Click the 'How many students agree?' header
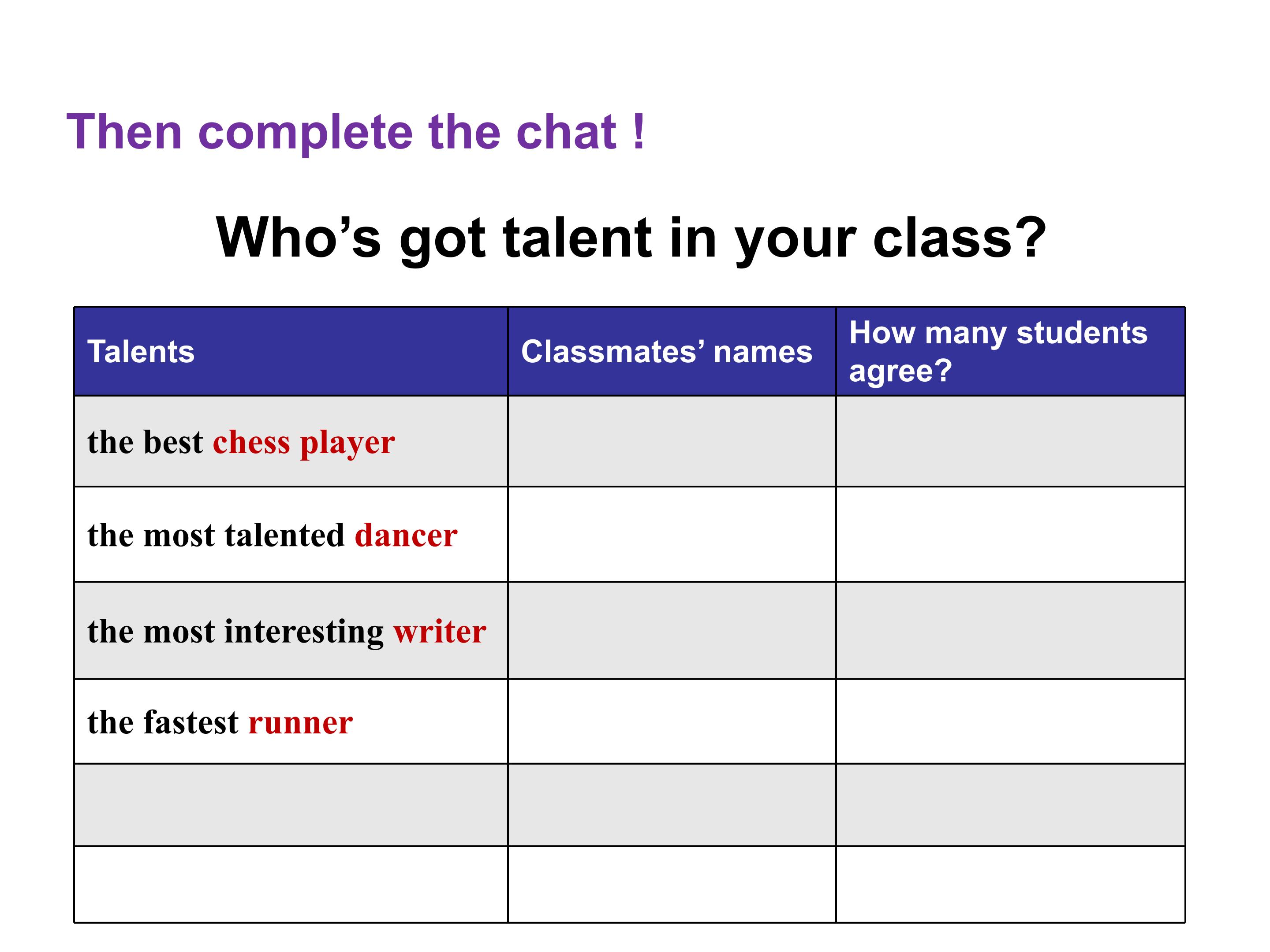The width and height of the screenshot is (1270, 952). 1011,351
